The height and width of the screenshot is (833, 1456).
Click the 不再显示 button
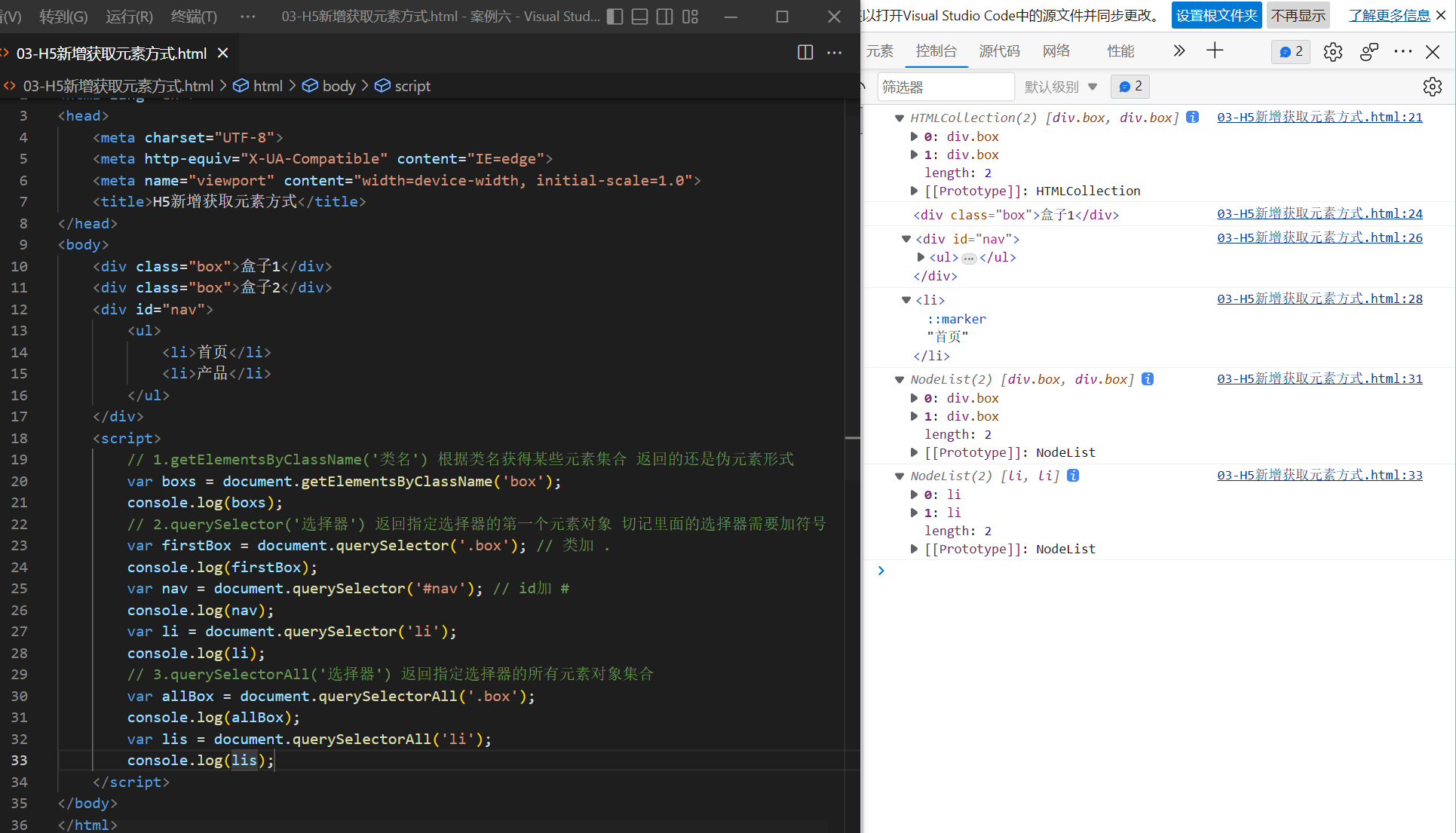(1298, 16)
